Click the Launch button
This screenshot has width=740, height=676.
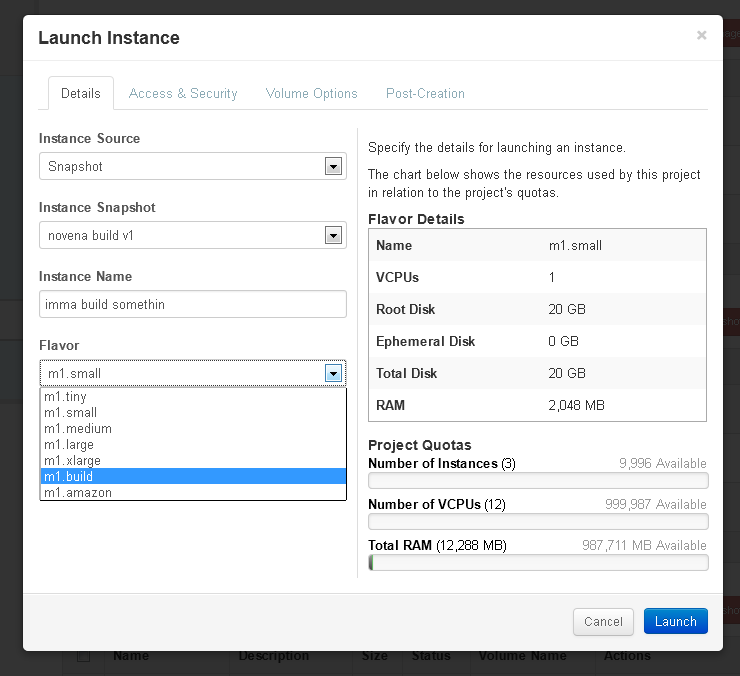click(x=676, y=621)
